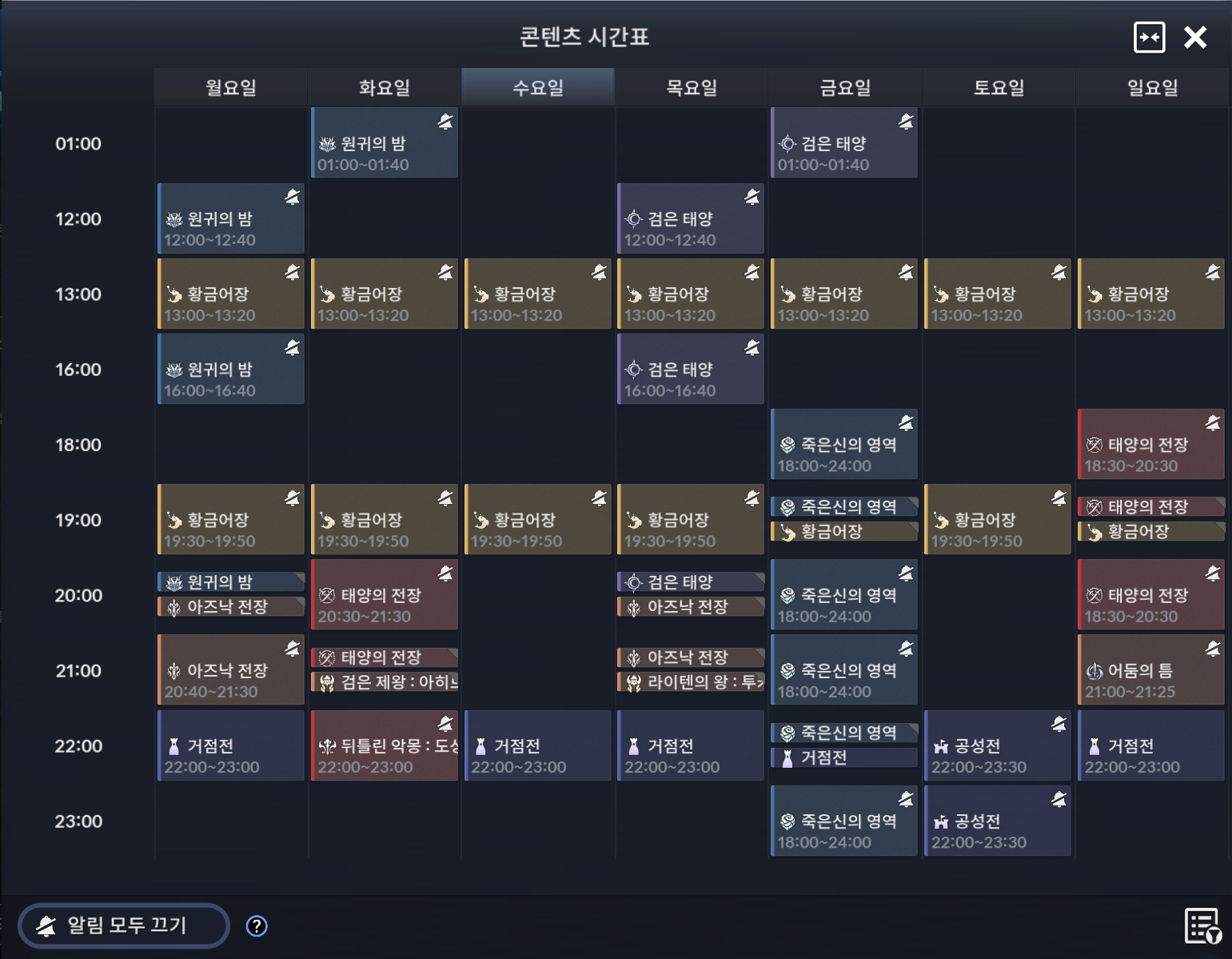Select the 수요일 day column header
This screenshot has width=1232, height=959.
[x=538, y=87]
